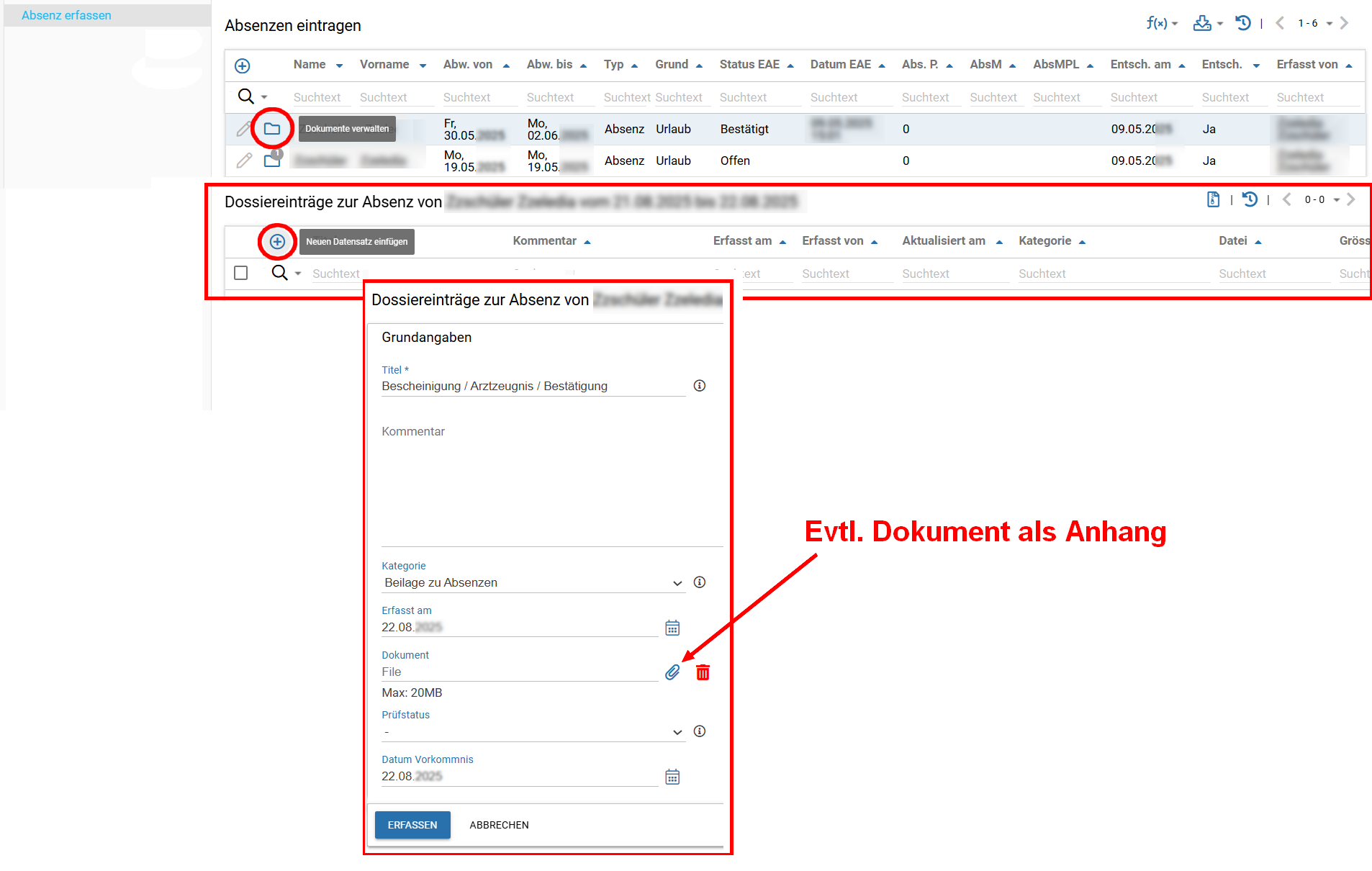This screenshot has height=871, width=1372.
Task: Click the ERFASSEN button
Action: coord(412,825)
